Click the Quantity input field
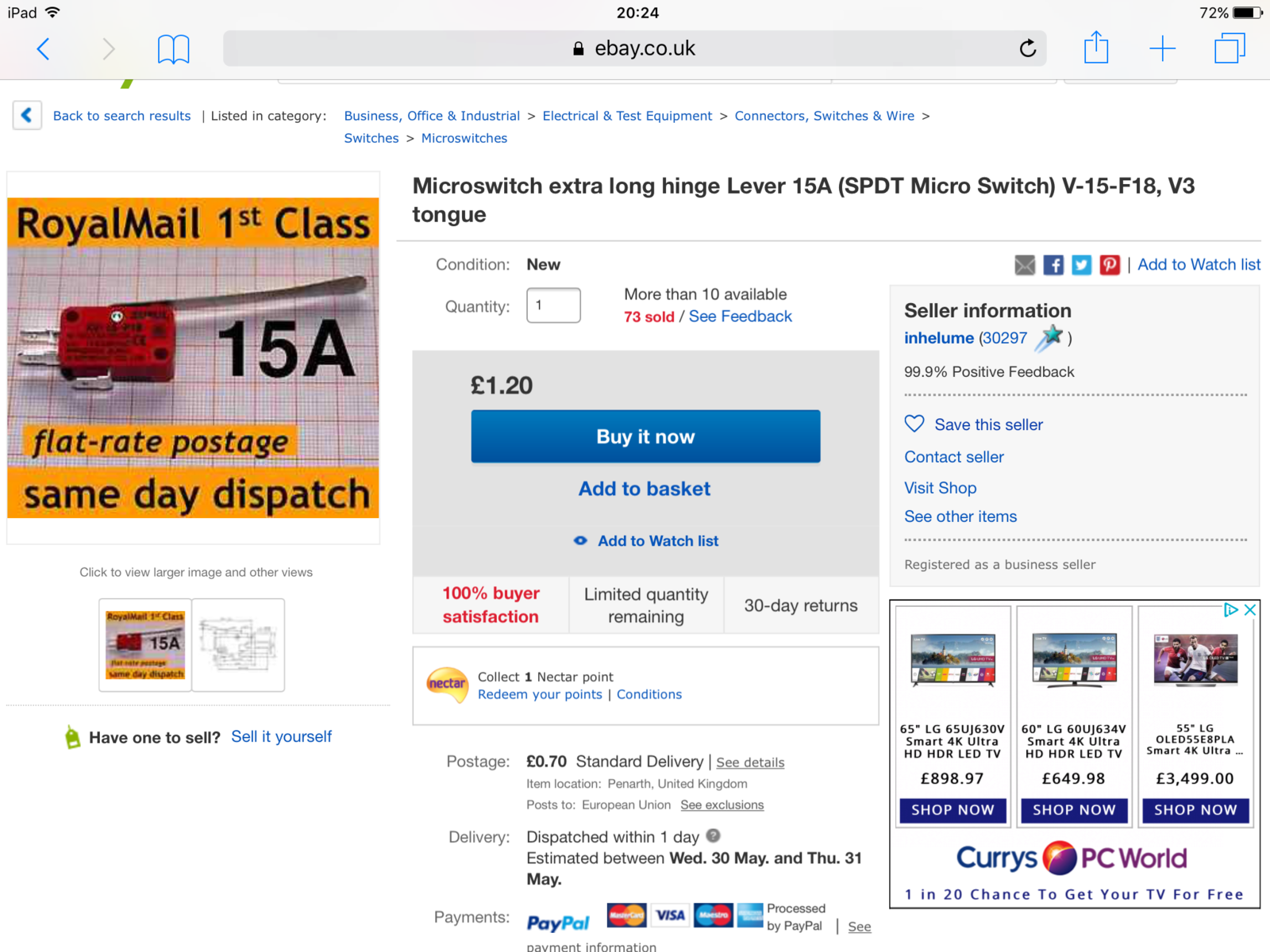The width and height of the screenshot is (1270, 952). pos(553,305)
